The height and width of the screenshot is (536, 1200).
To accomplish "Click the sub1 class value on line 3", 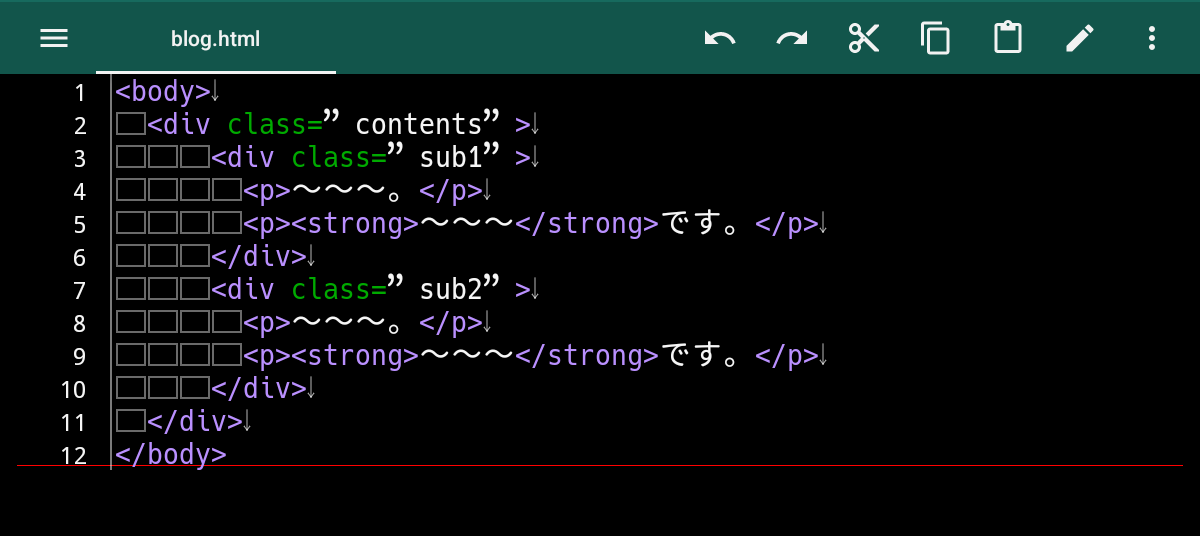I will [451, 158].
